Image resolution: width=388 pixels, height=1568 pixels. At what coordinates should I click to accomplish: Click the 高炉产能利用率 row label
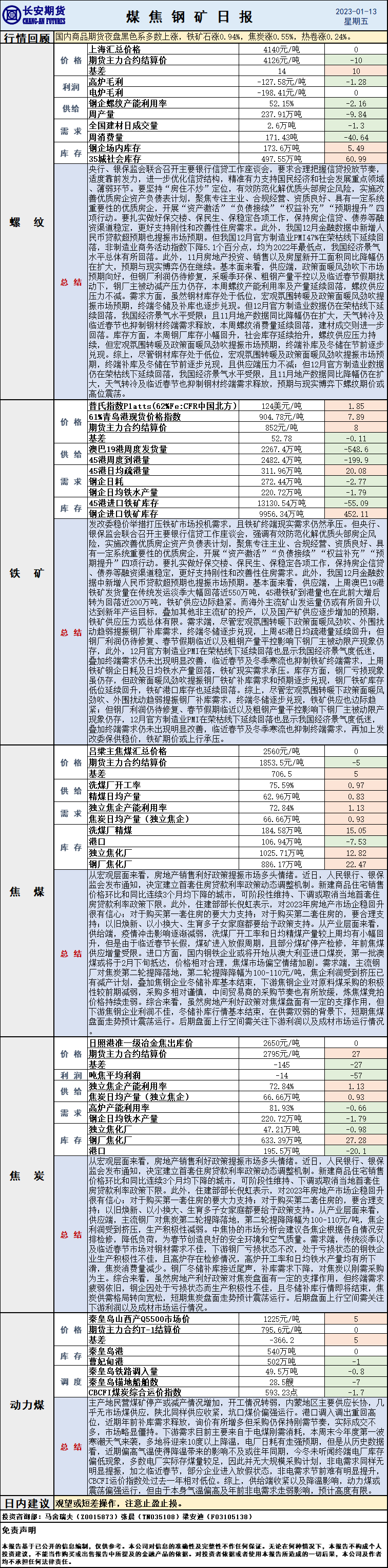tap(119, 1108)
